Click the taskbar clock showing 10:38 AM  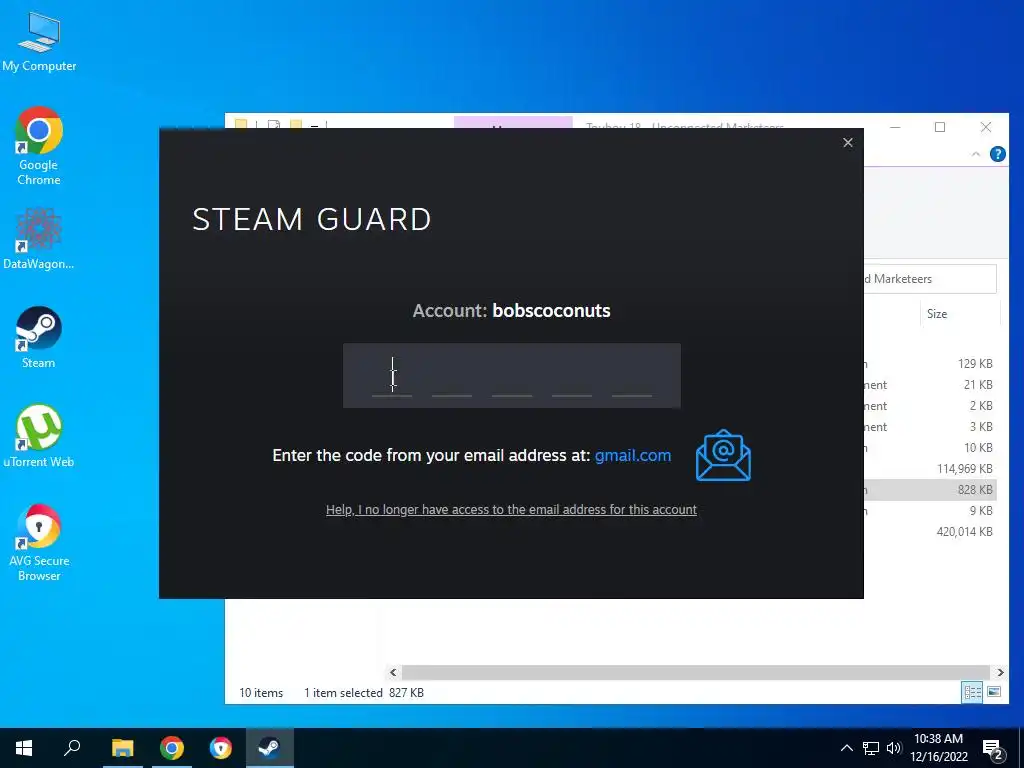click(938, 748)
